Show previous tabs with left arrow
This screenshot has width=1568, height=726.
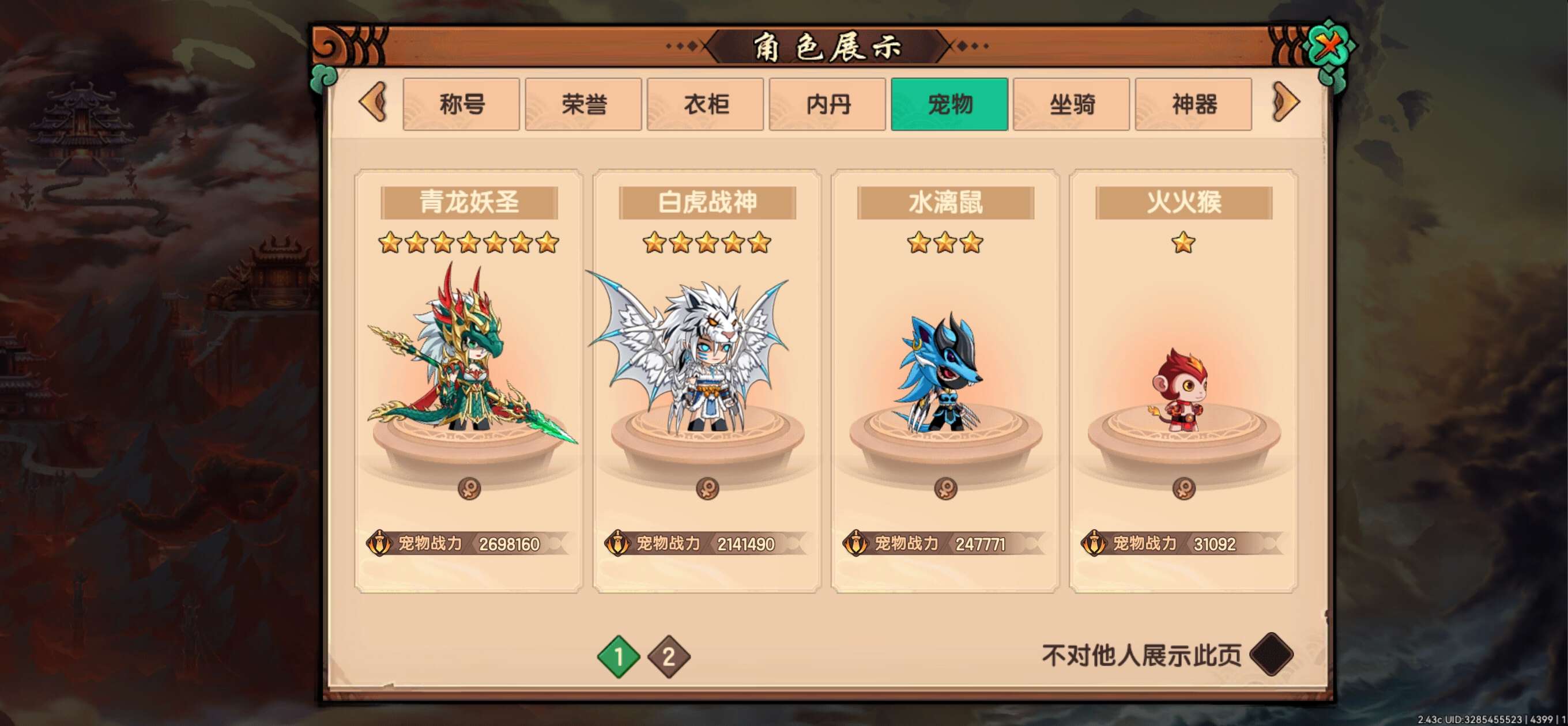point(373,102)
